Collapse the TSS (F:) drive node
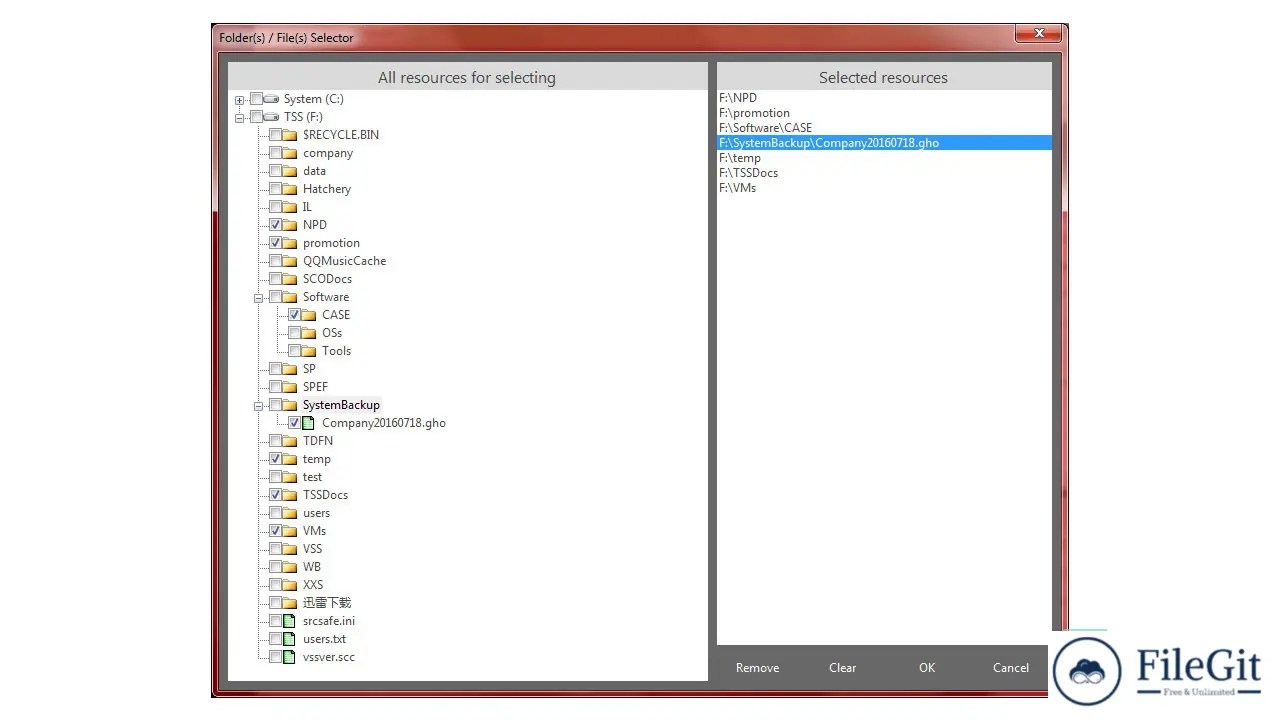 pyautogui.click(x=239, y=118)
